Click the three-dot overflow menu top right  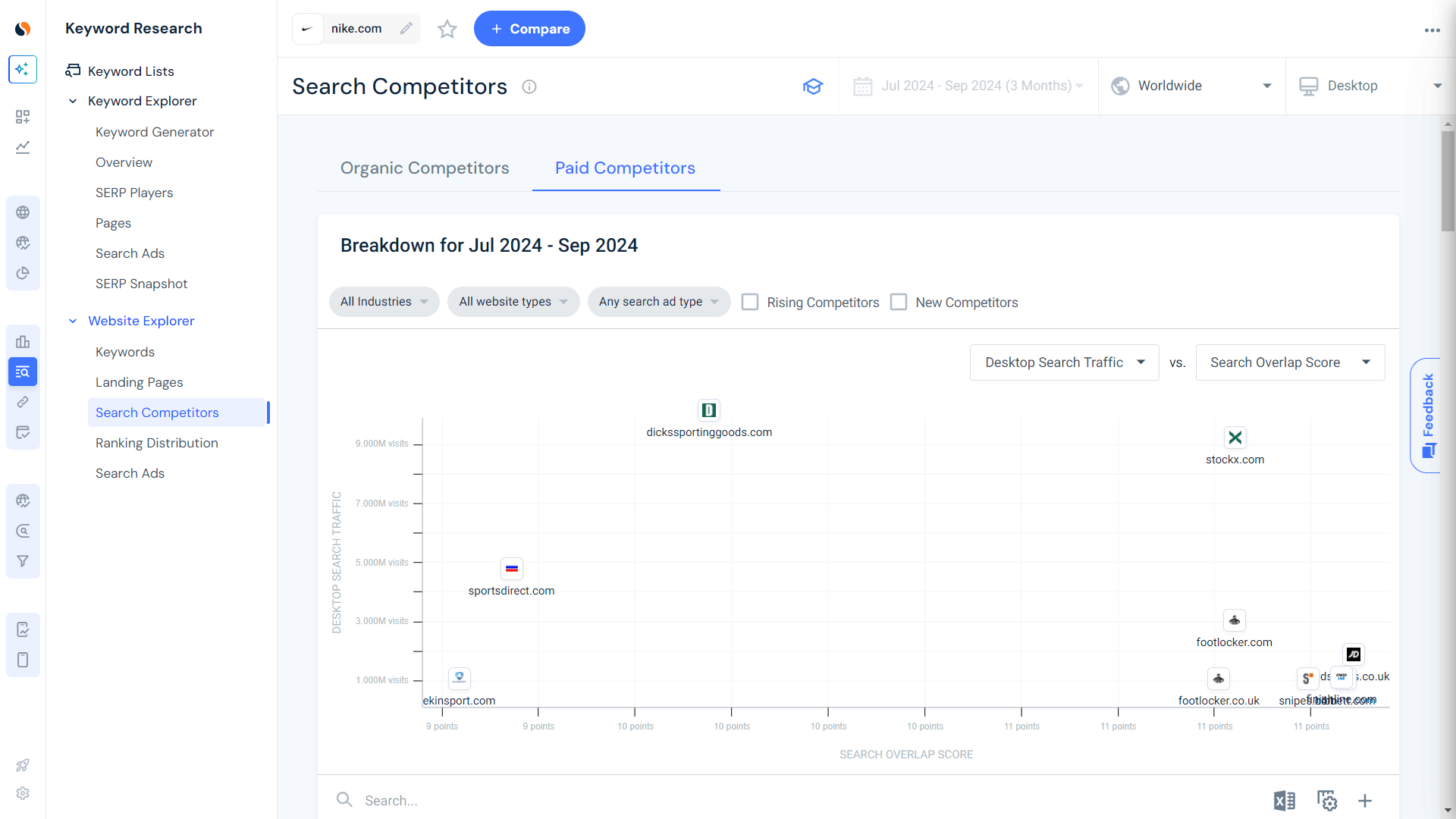click(1432, 30)
